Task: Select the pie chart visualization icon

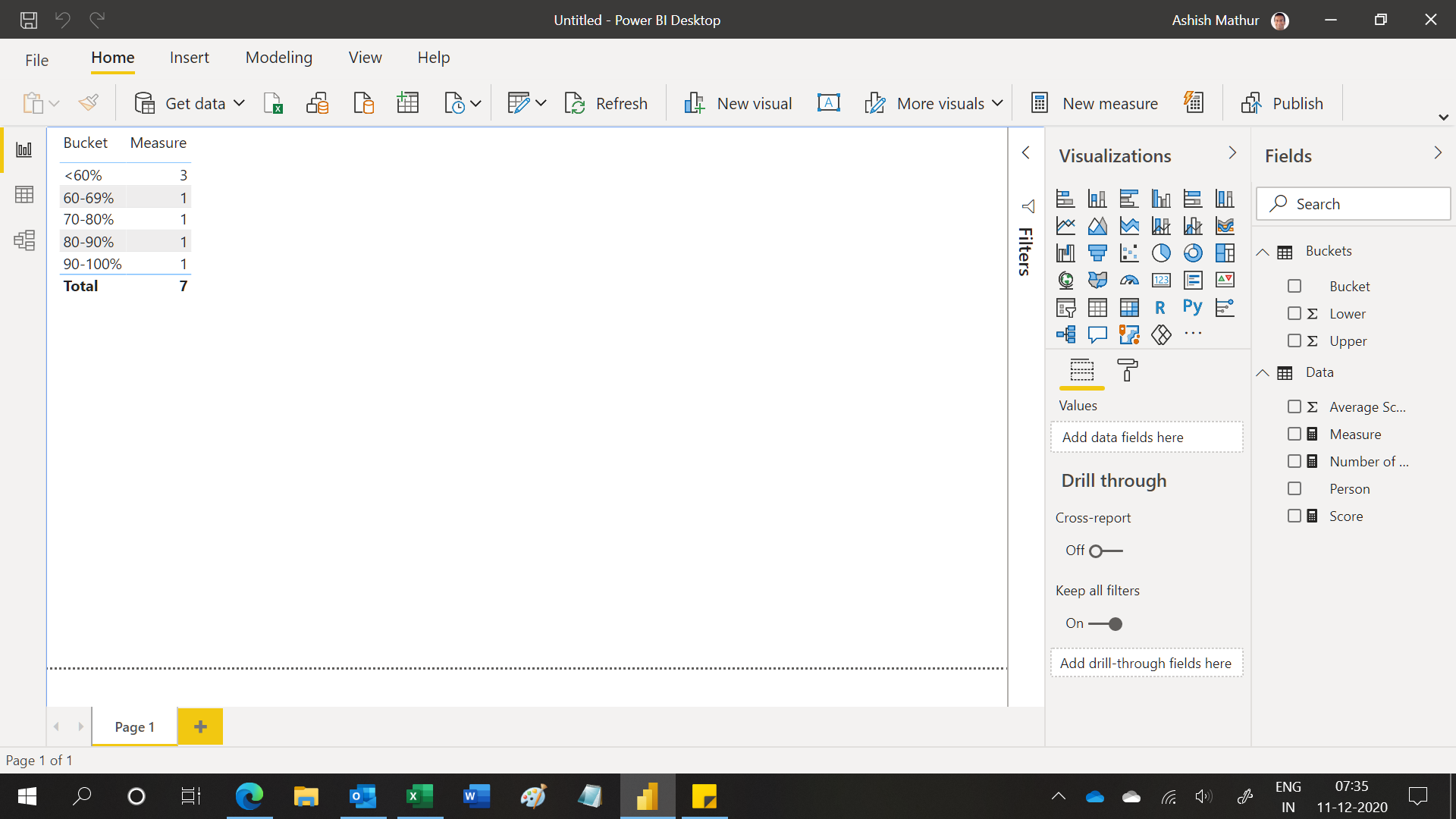Action: (x=1161, y=253)
